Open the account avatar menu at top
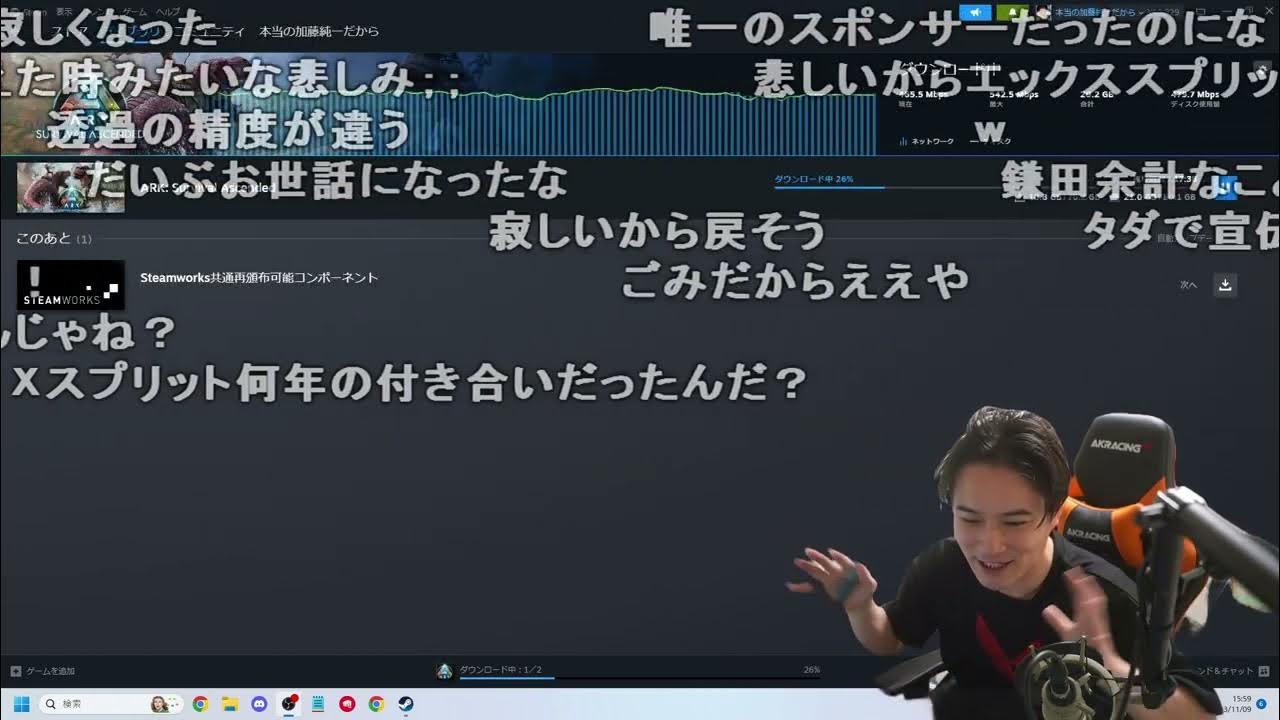This screenshot has width=1280, height=720. point(1044,12)
